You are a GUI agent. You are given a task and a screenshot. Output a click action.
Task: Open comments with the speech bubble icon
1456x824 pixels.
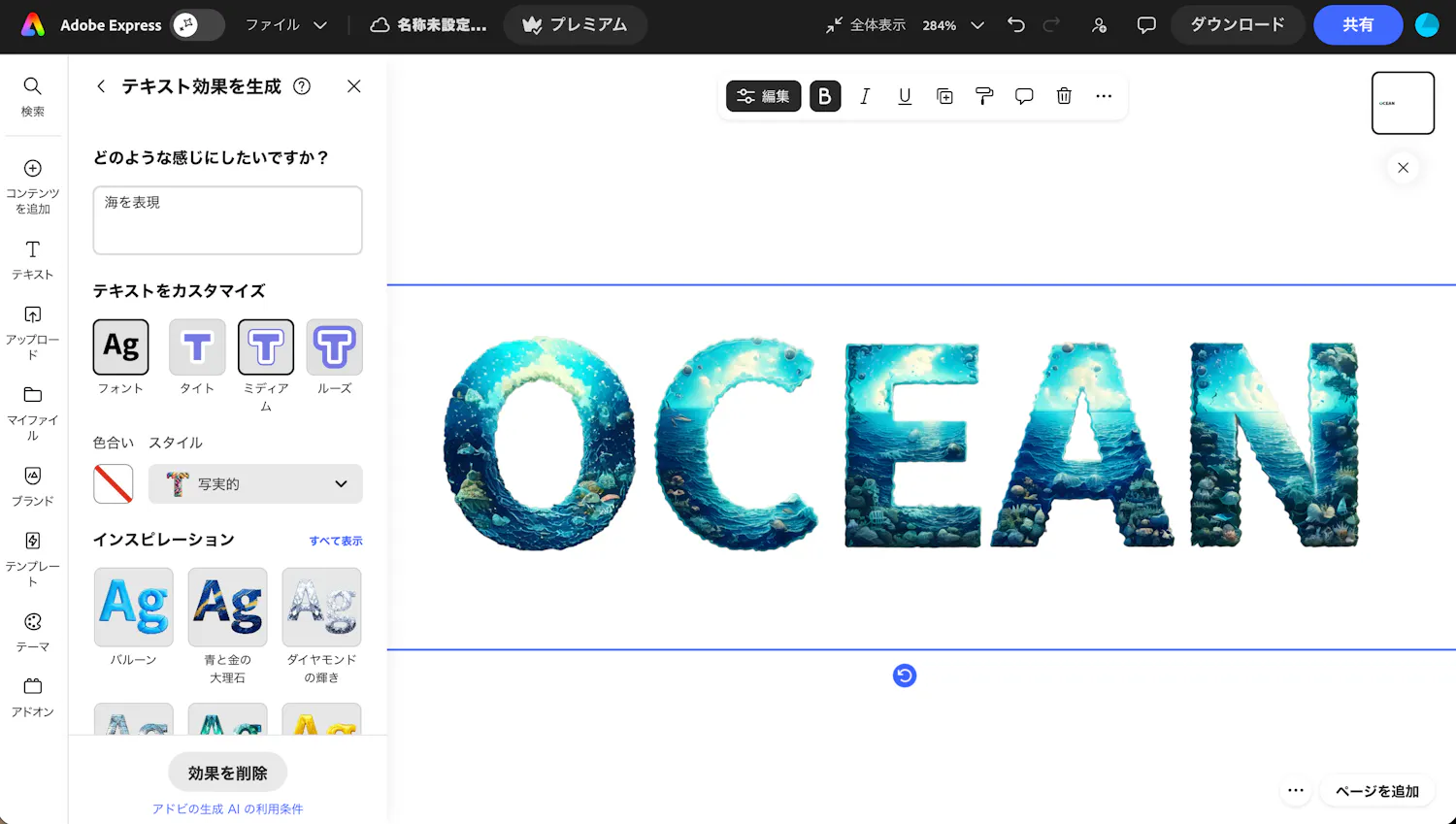[x=1024, y=96]
